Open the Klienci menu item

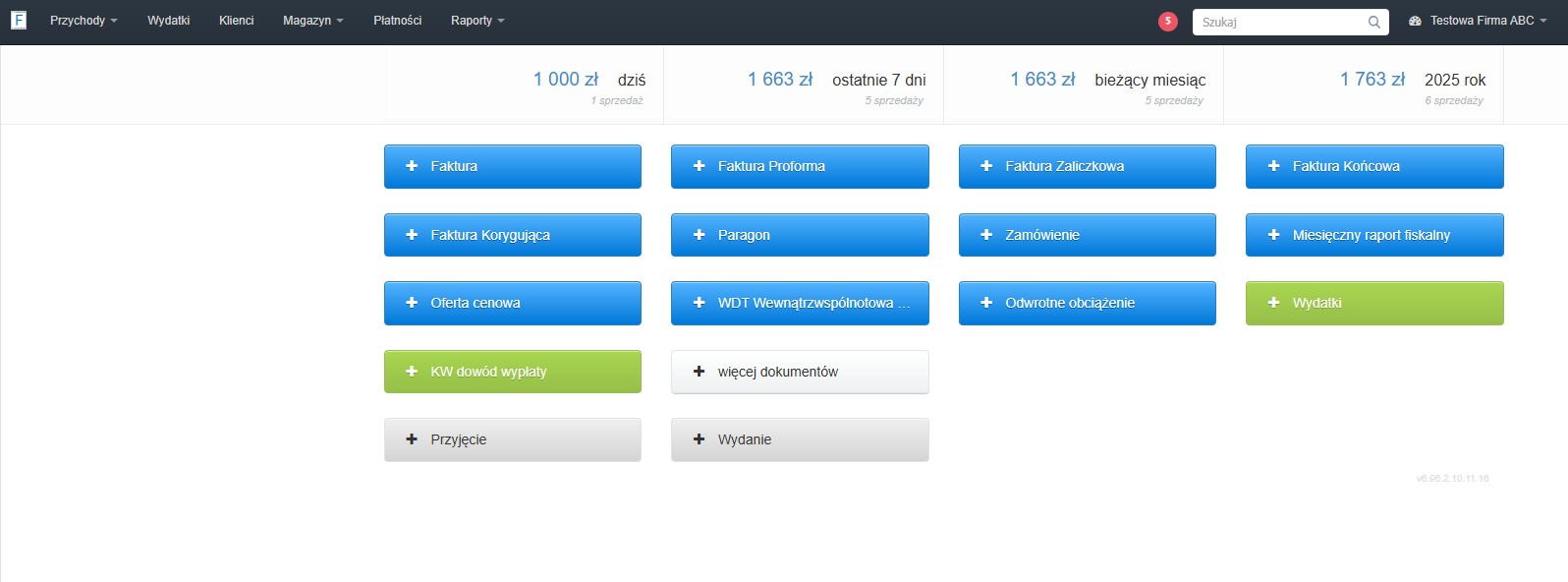coord(237,21)
